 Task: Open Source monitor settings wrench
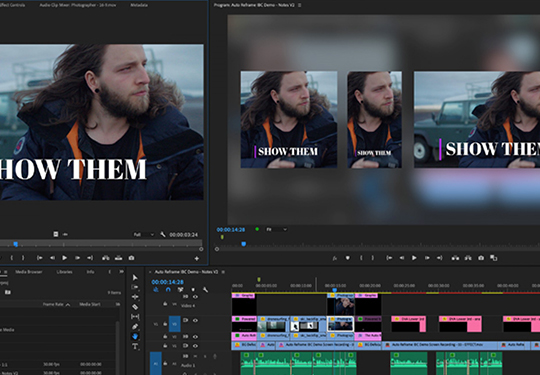[x=163, y=235]
